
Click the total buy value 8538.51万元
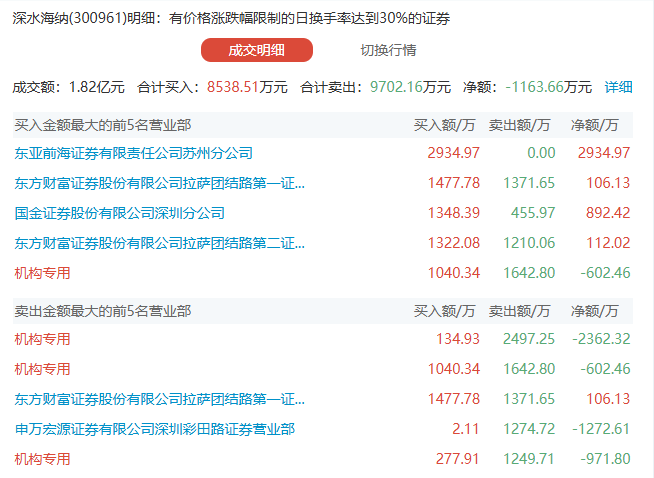(x=247, y=87)
